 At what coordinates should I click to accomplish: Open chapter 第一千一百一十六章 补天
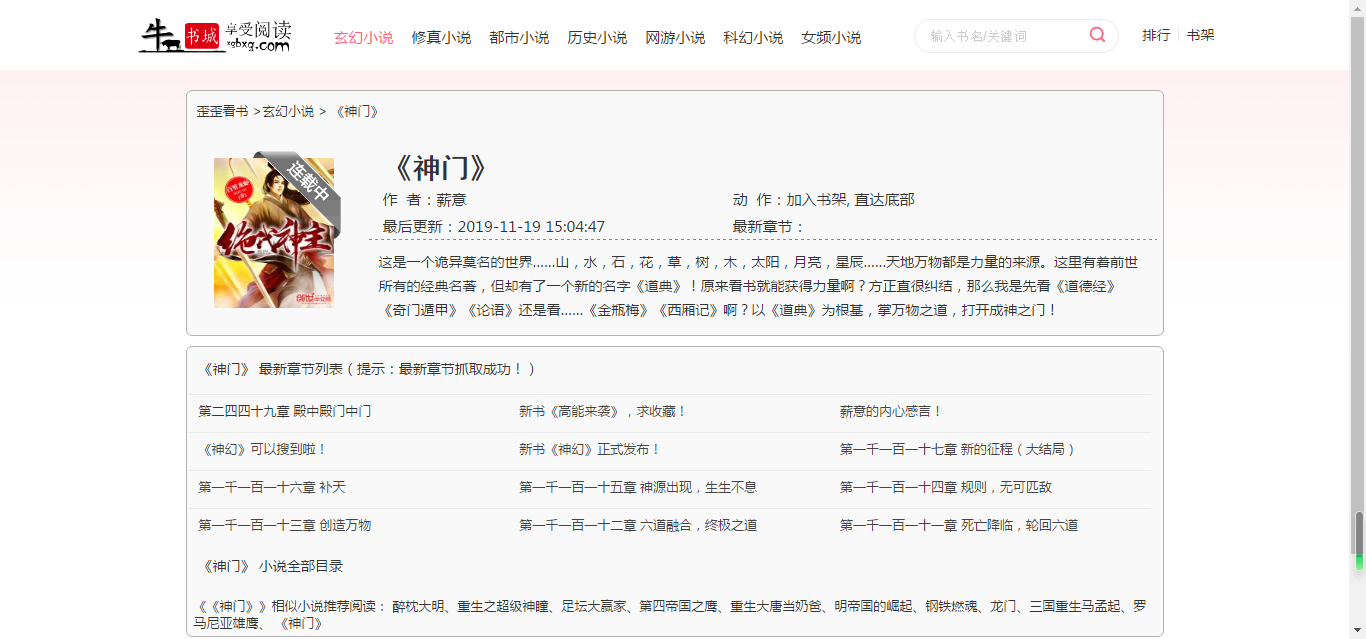coord(272,487)
